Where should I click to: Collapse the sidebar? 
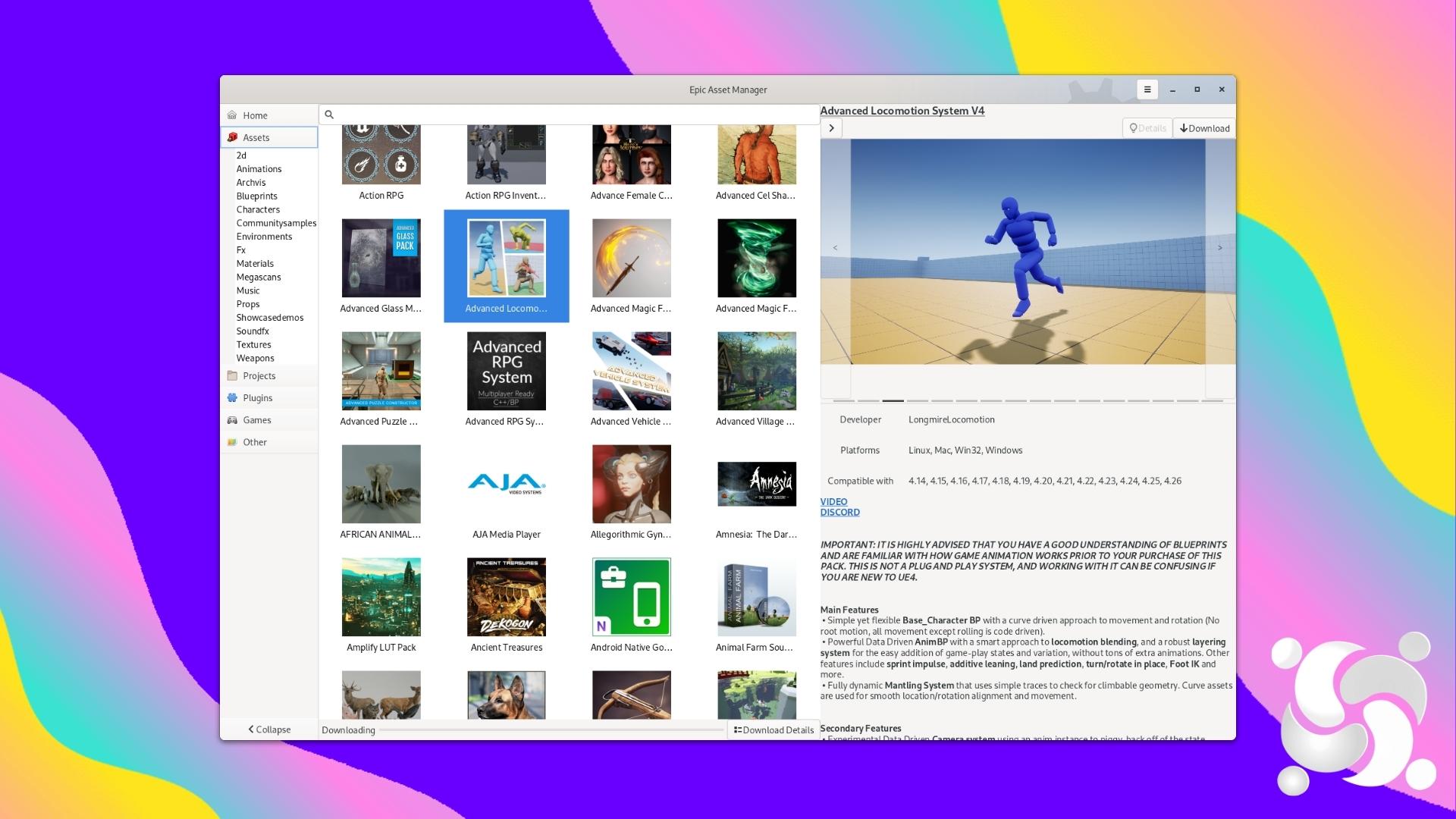click(269, 730)
